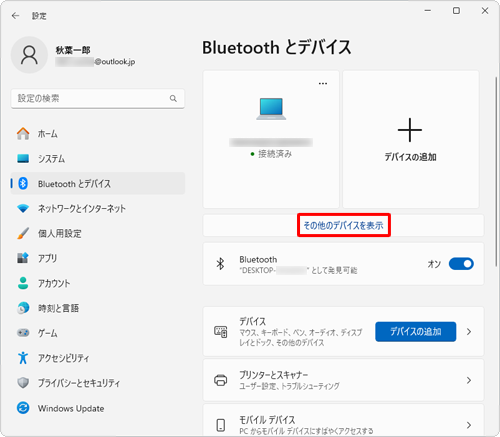This screenshot has height=437, width=500.
Task: Click the phone icon in モバイル デバイス row
Action: coord(221,425)
